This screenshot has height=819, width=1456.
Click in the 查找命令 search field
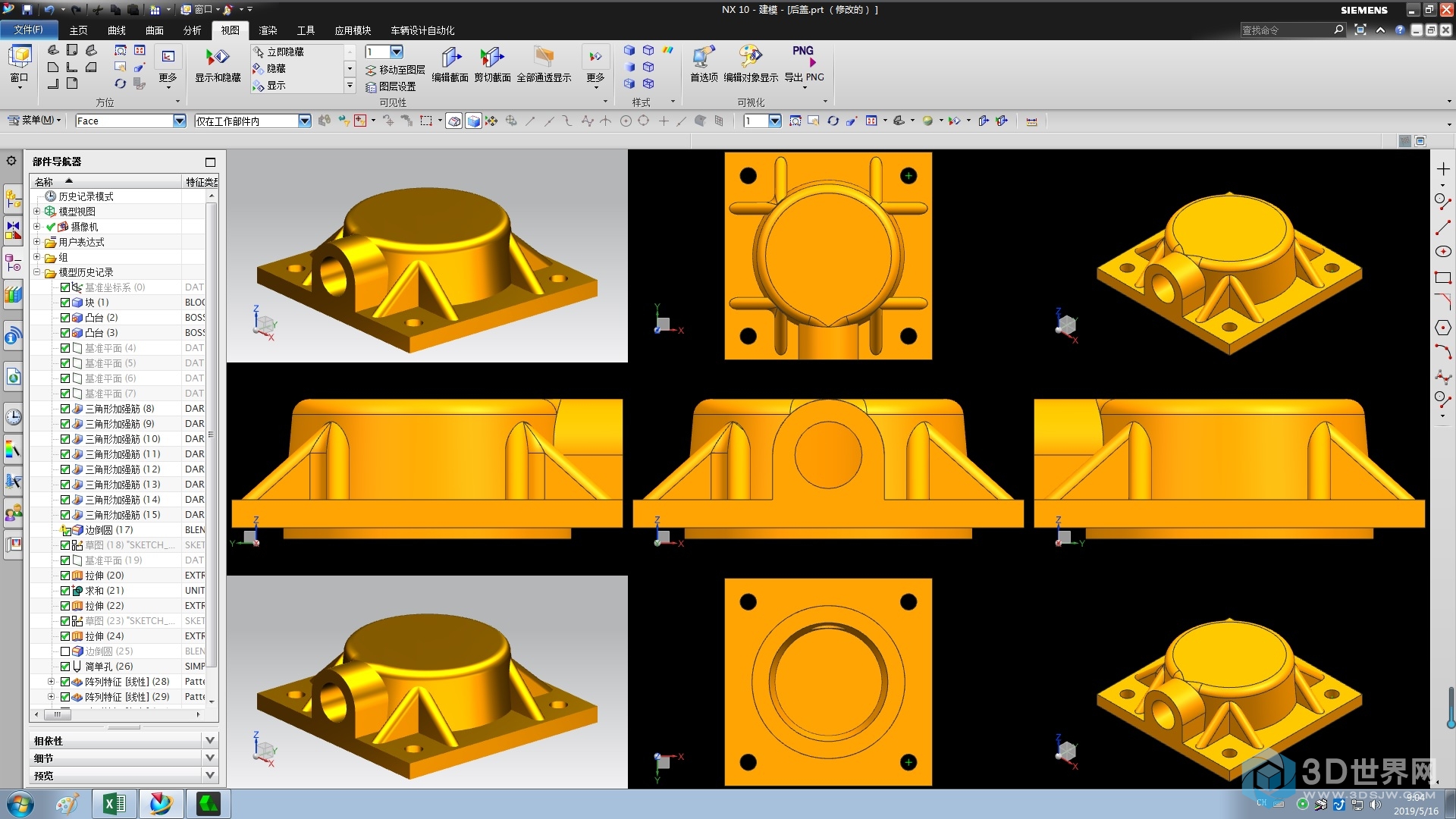click(1286, 30)
